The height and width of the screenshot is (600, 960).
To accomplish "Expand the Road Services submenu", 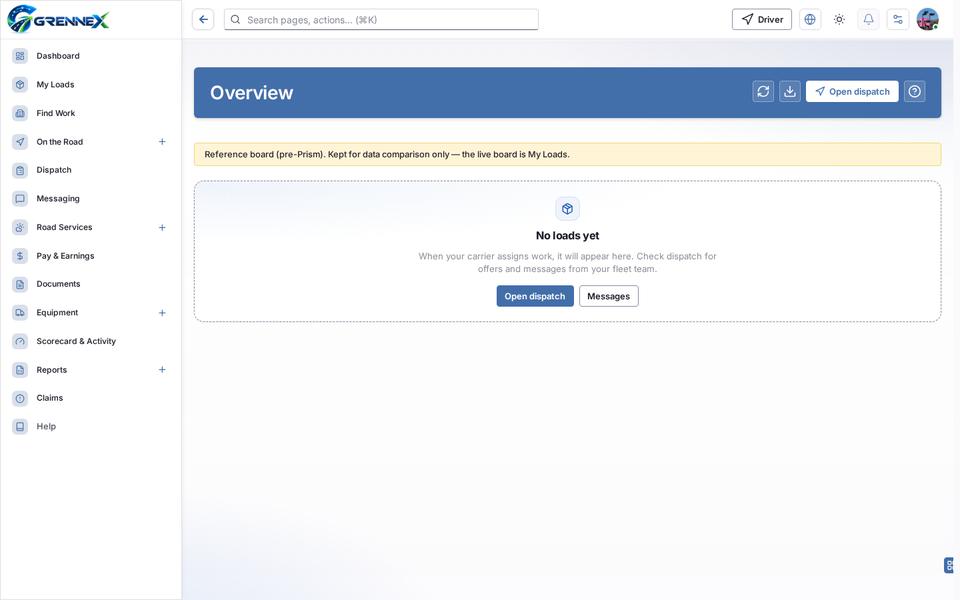I will (162, 228).
